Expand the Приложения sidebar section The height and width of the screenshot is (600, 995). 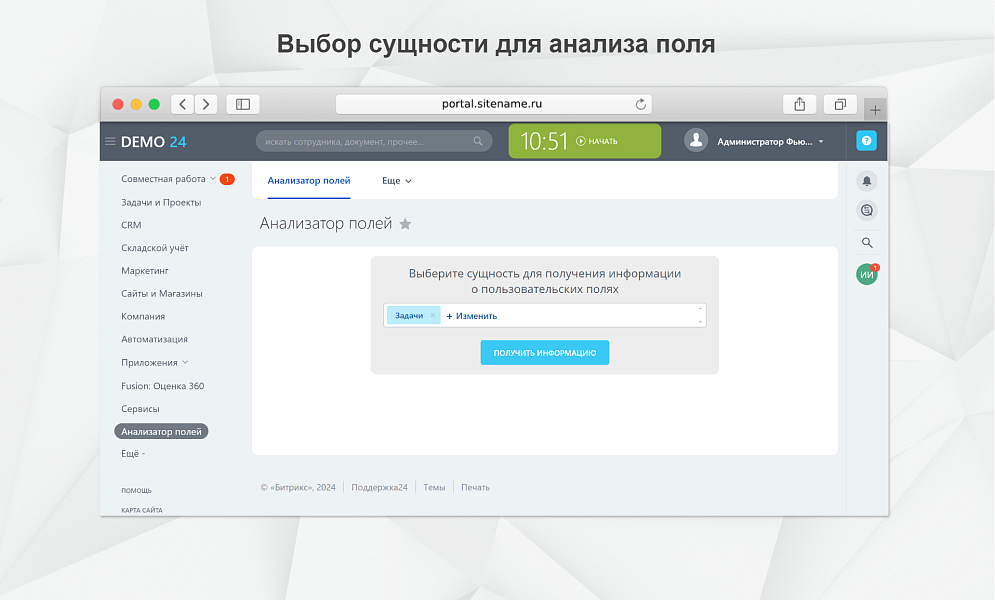point(185,363)
